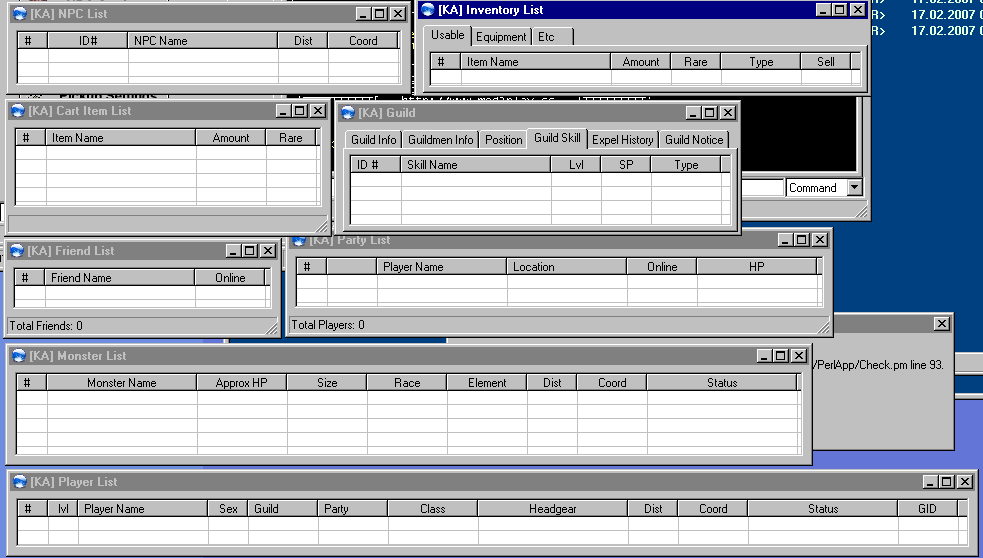The height and width of the screenshot is (558, 983).
Task: Click Status header in Monster List
Action: 722,383
